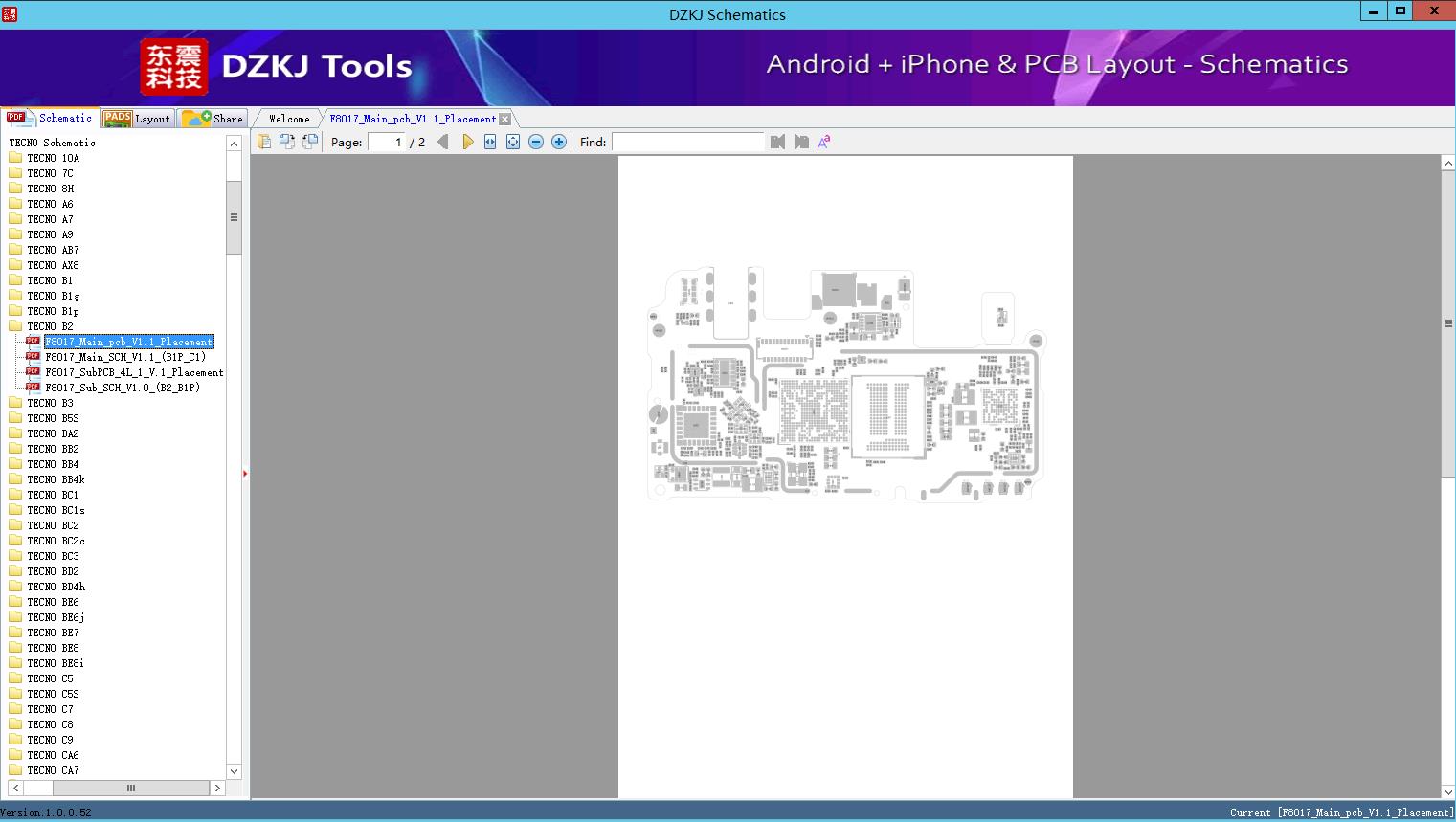Minimize the DZKJ Schematics window
This screenshot has height=822, width=1456.
coord(1374,11)
